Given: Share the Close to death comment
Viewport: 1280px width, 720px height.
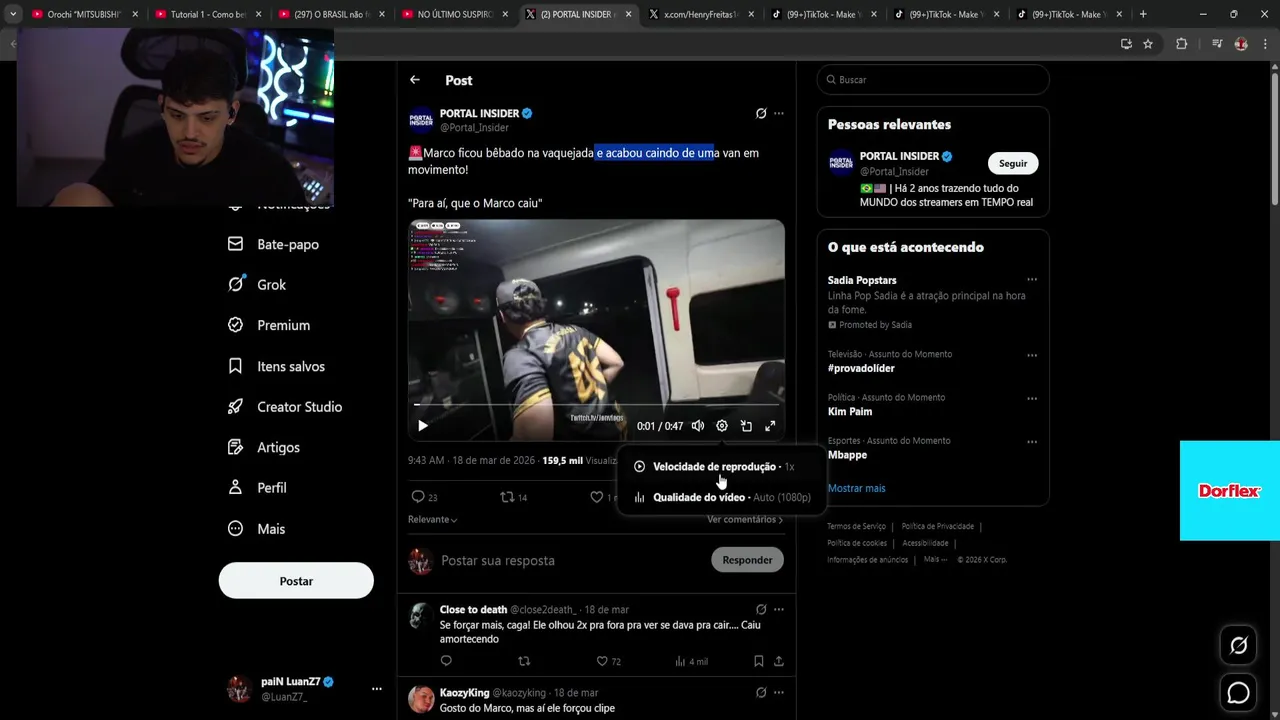Looking at the screenshot, I should pyautogui.click(x=779, y=661).
